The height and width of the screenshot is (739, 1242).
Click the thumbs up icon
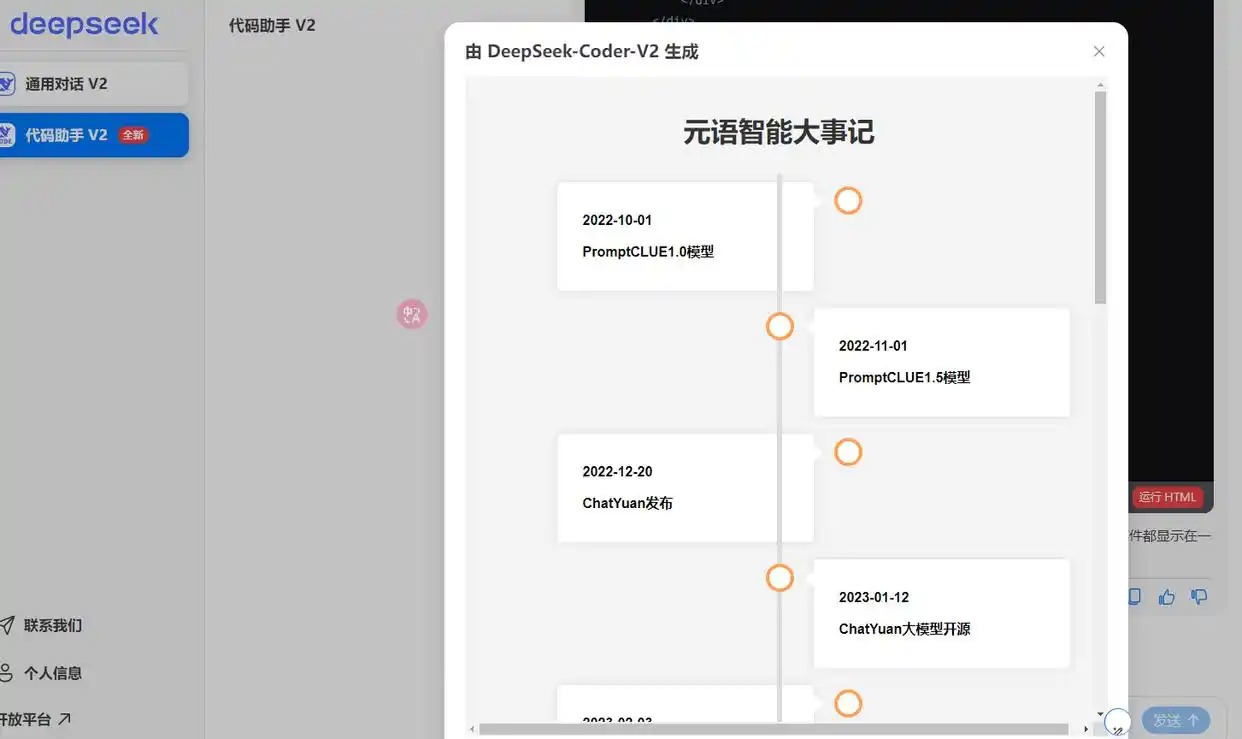pos(1167,597)
